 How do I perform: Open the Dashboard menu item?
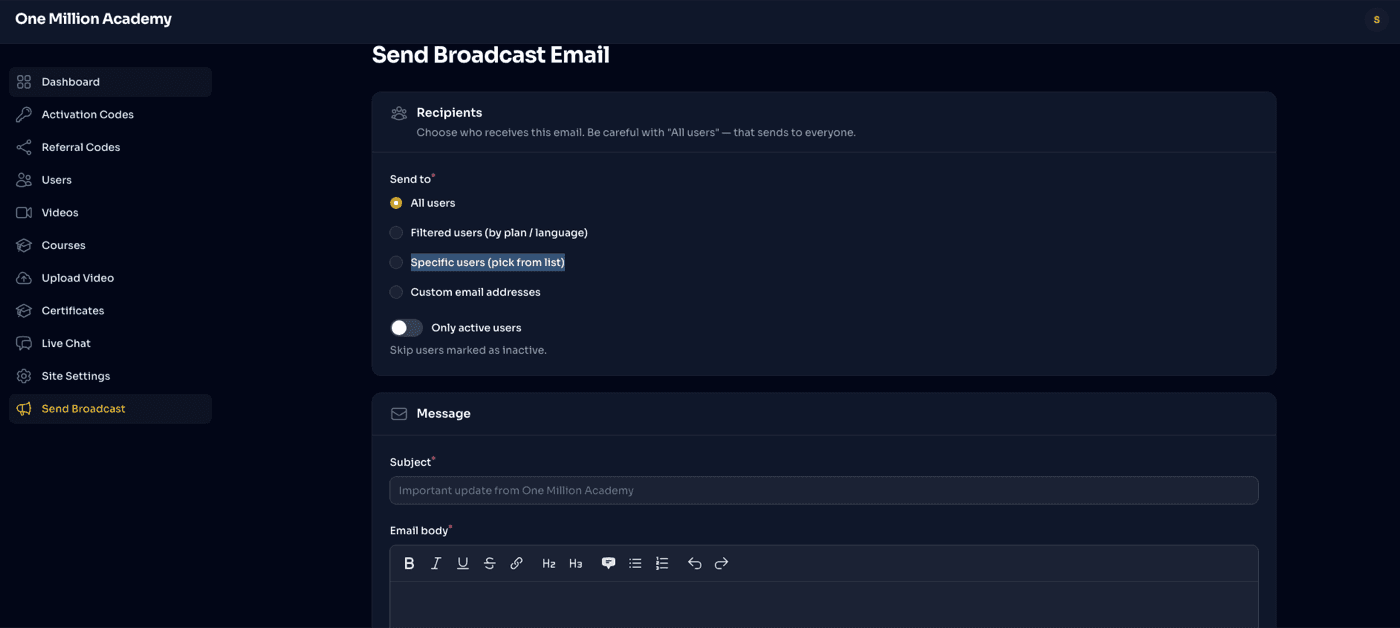click(x=110, y=82)
